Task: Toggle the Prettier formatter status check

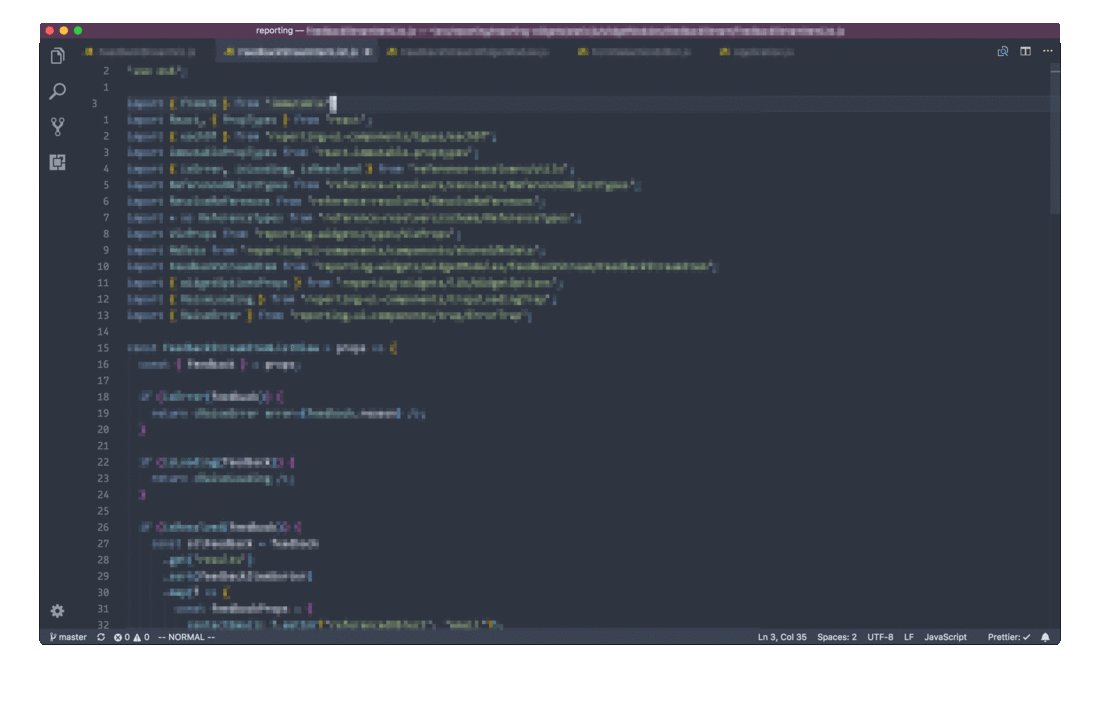Action: point(1008,636)
